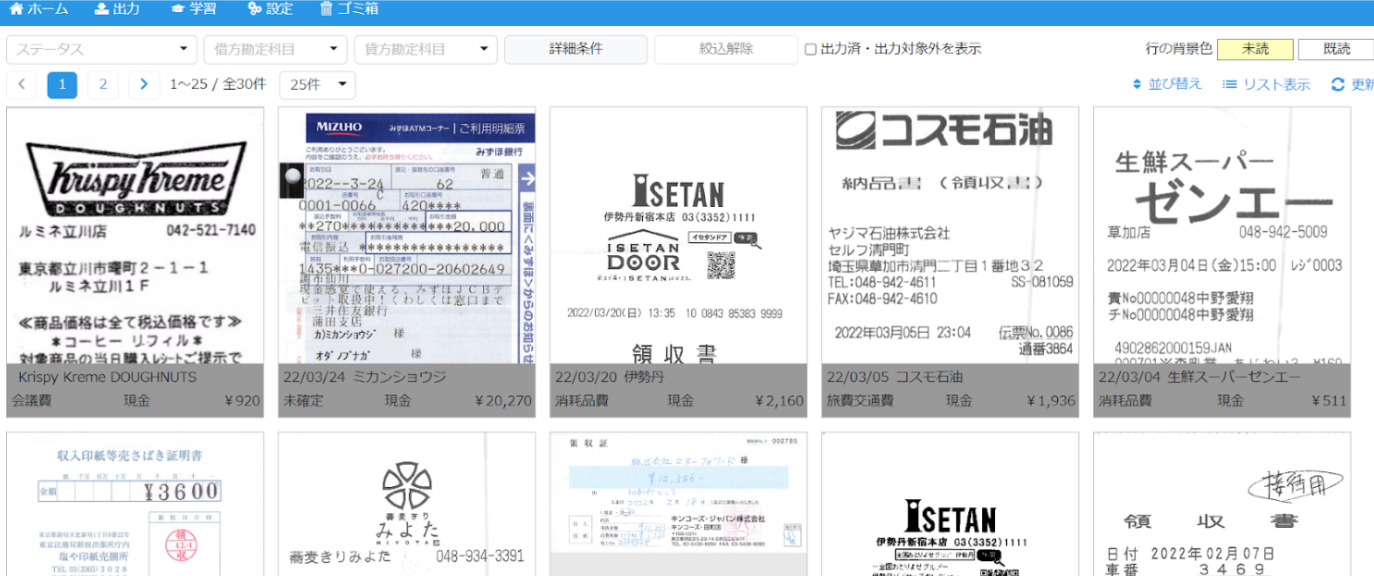The width and height of the screenshot is (1374, 576).
Task: Expand the 貸方勘定科目 dropdown
Action: (x=425, y=49)
